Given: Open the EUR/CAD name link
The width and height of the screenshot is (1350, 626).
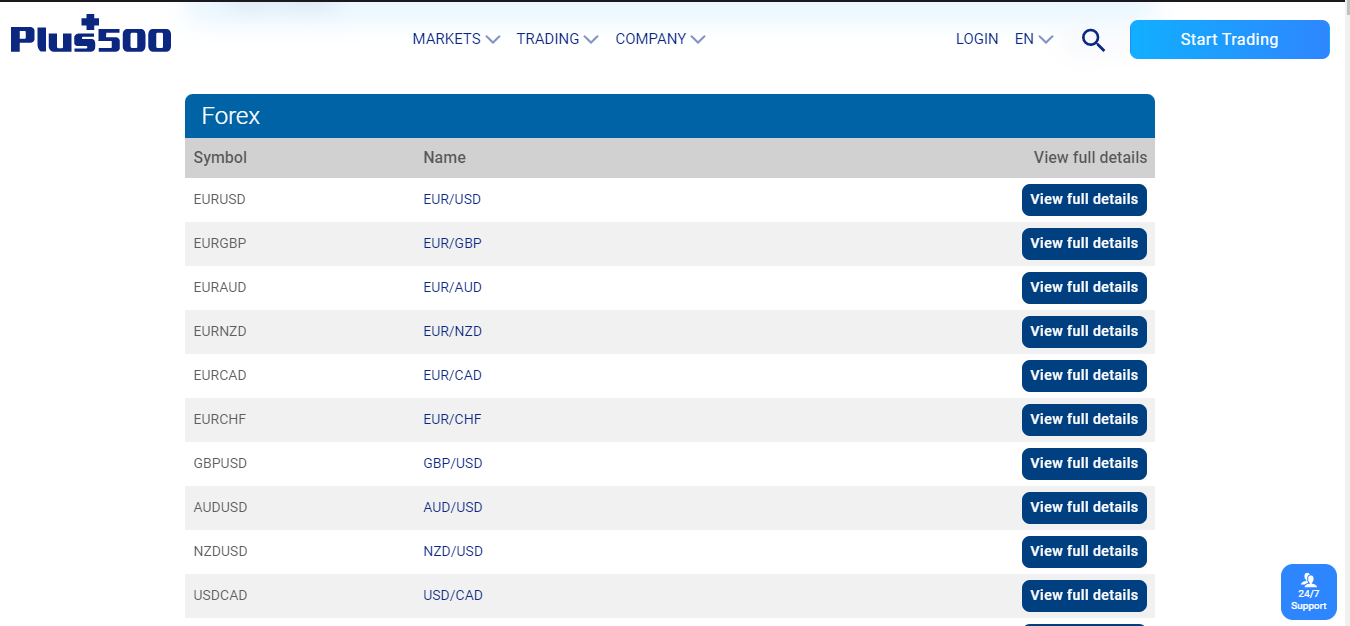Looking at the screenshot, I should tap(453, 375).
